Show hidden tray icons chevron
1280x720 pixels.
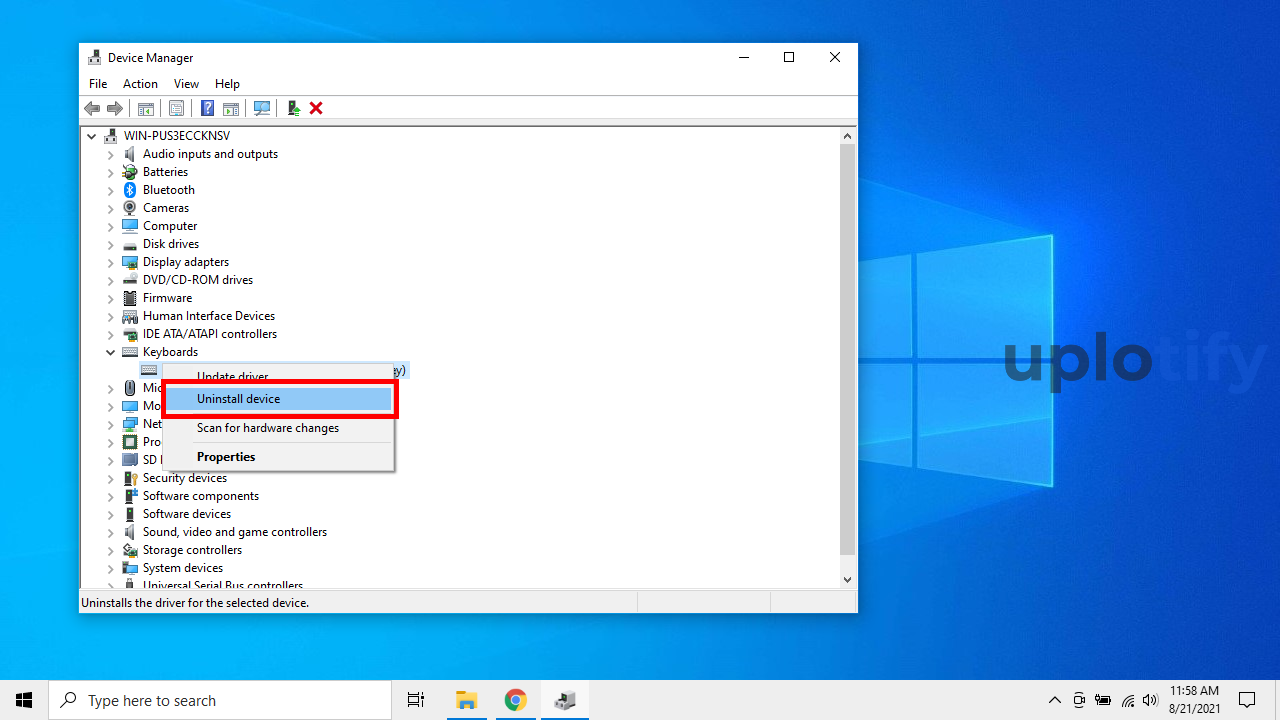[x=1055, y=700]
